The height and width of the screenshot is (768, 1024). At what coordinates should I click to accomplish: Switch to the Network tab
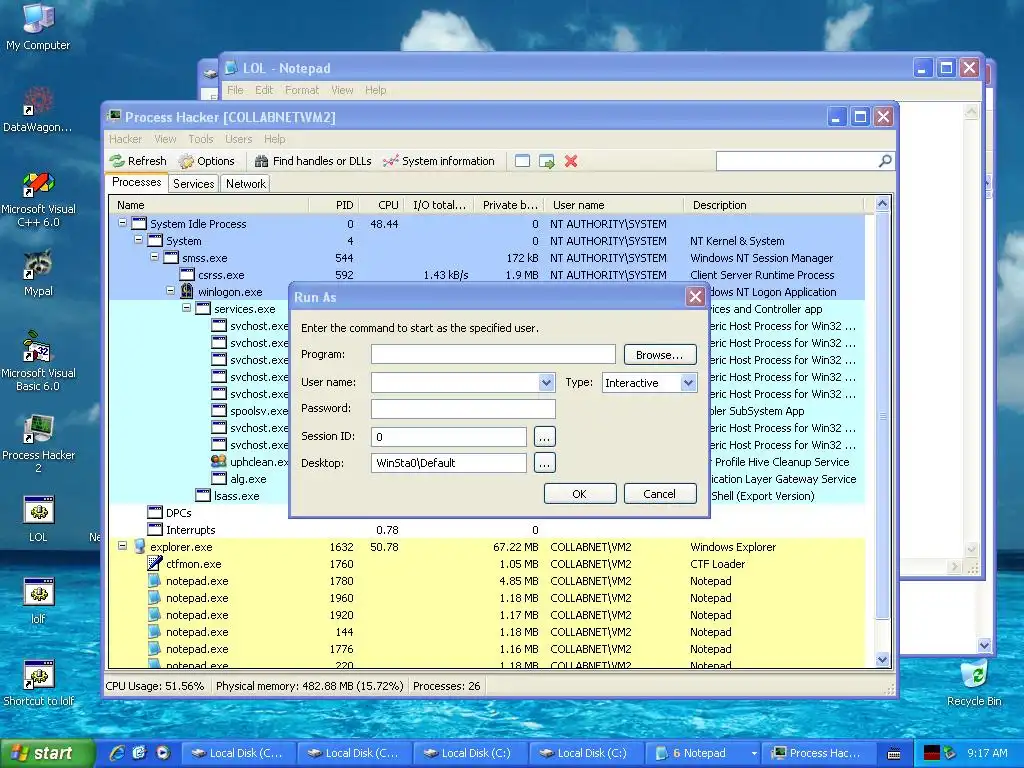coord(246,184)
